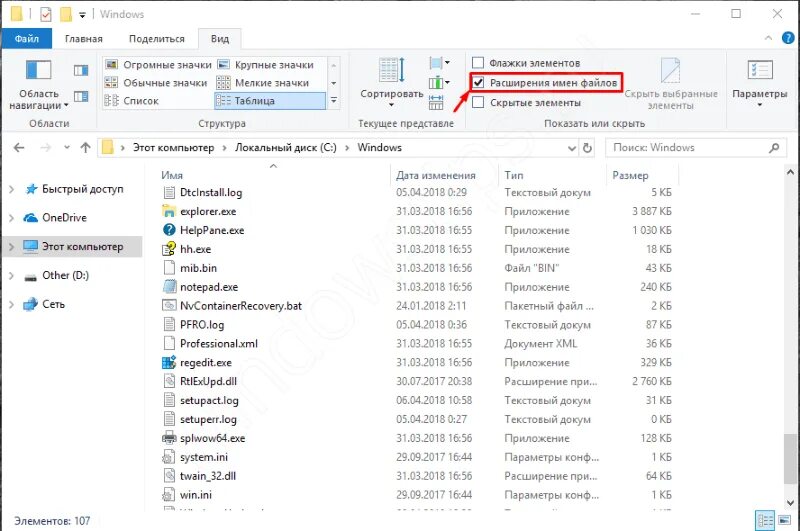Select the explorer.exe file icon

pos(169,211)
